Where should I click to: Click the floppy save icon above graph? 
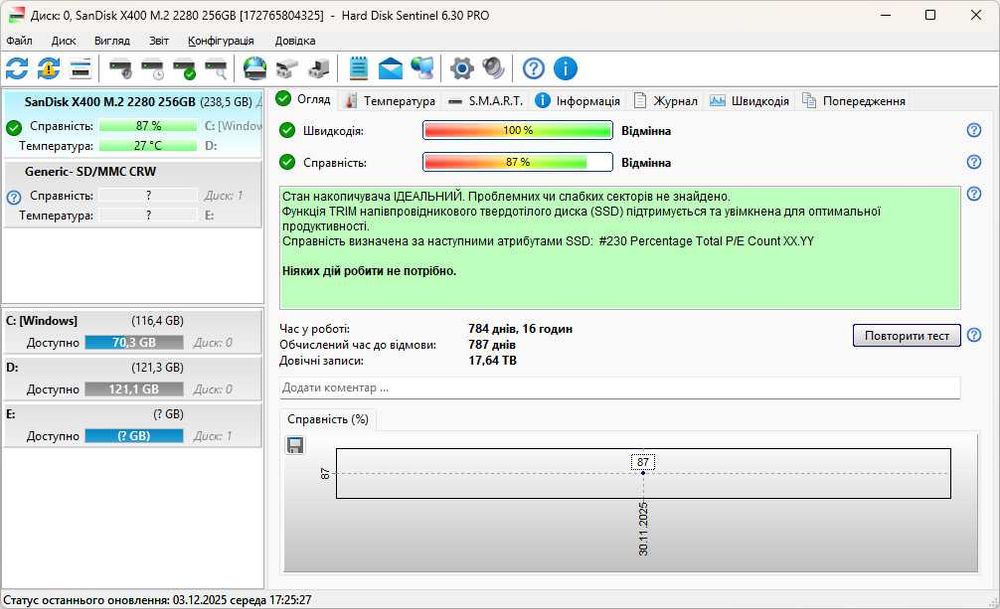[x=295, y=445]
